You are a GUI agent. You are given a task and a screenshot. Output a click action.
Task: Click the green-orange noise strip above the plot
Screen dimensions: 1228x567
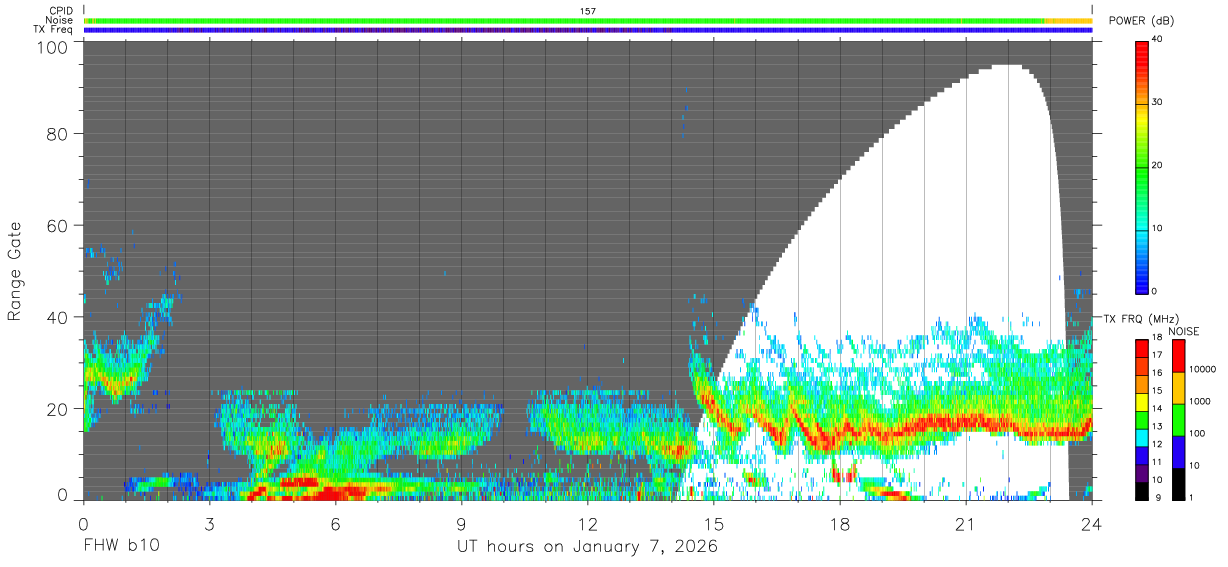click(588, 20)
